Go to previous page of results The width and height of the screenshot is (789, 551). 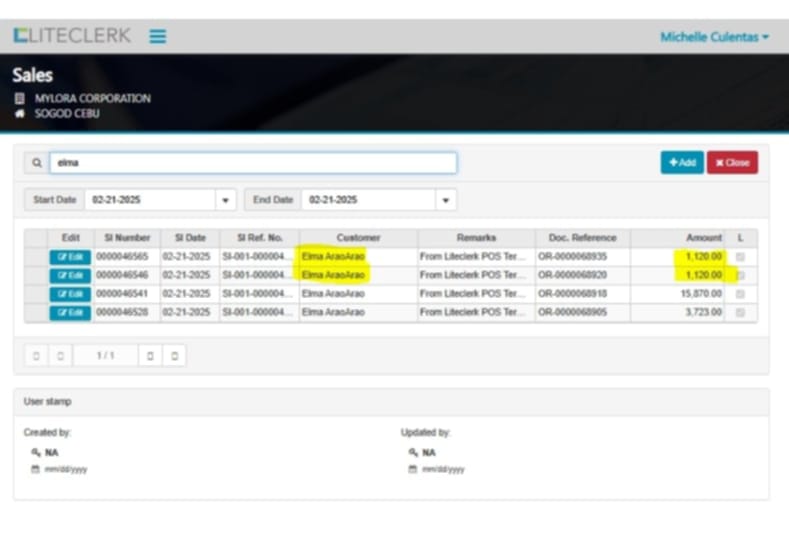pos(60,355)
